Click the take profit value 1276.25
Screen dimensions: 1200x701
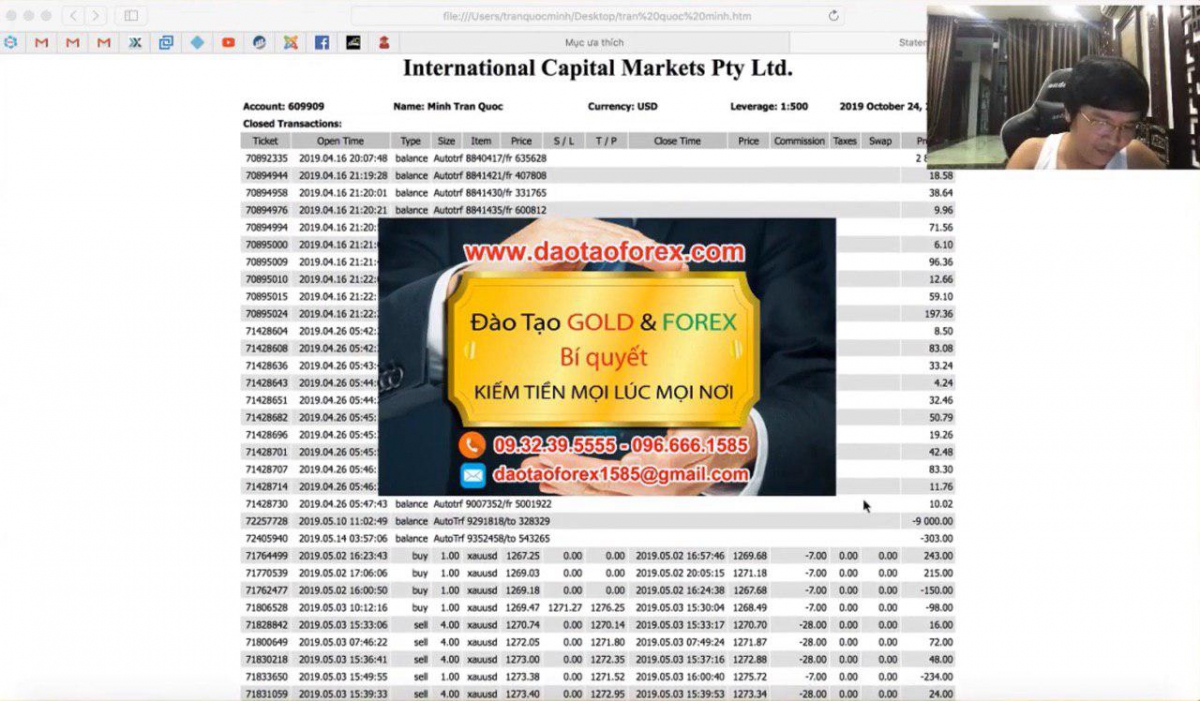coord(608,608)
